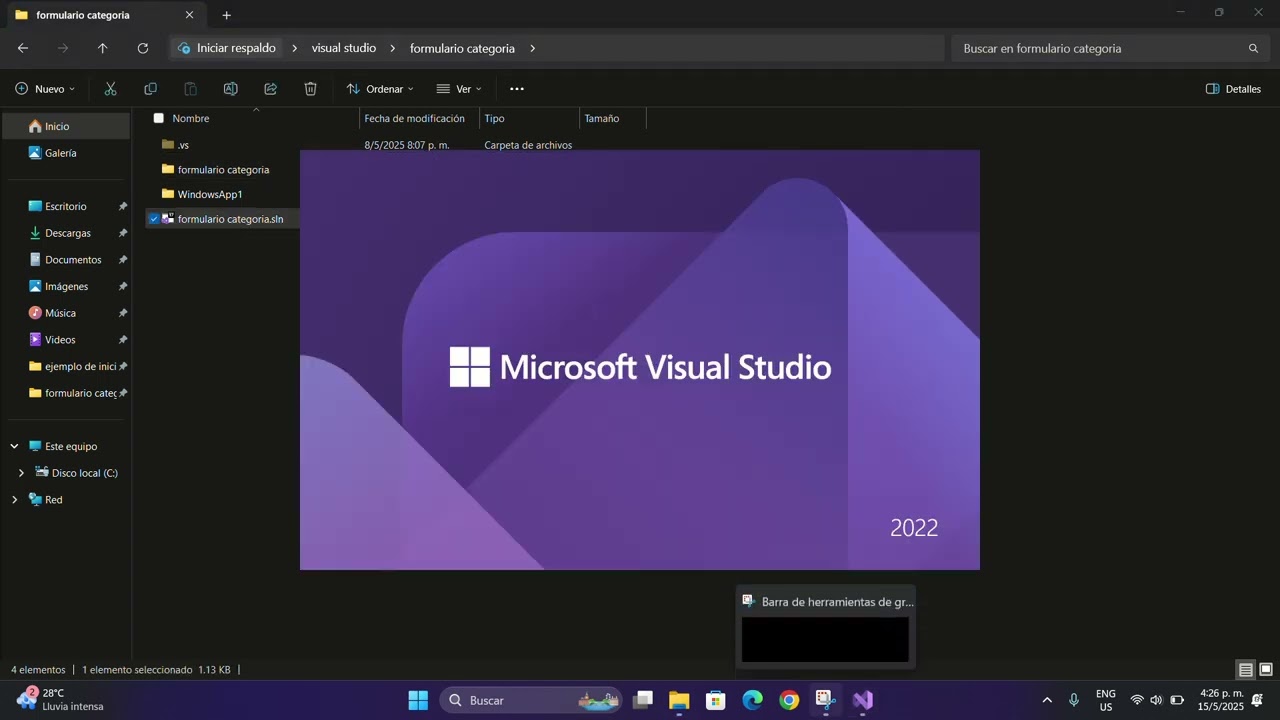
Task: Go up one folder level arrow
Action: coord(102,48)
